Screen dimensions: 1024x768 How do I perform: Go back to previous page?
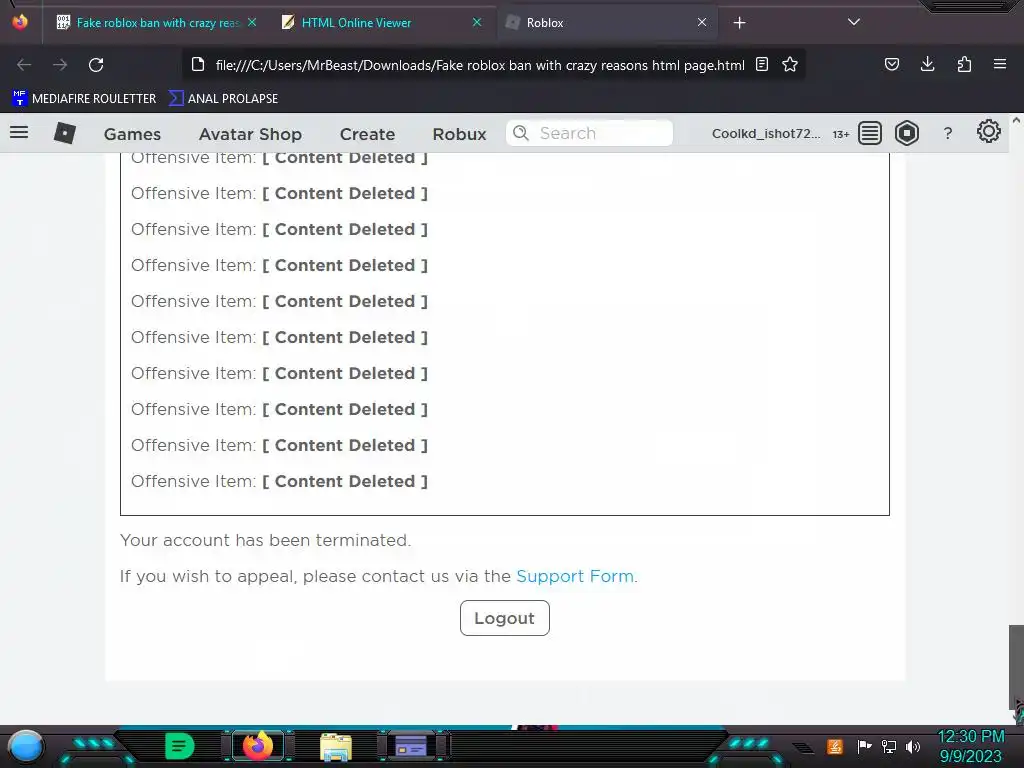(24, 65)
